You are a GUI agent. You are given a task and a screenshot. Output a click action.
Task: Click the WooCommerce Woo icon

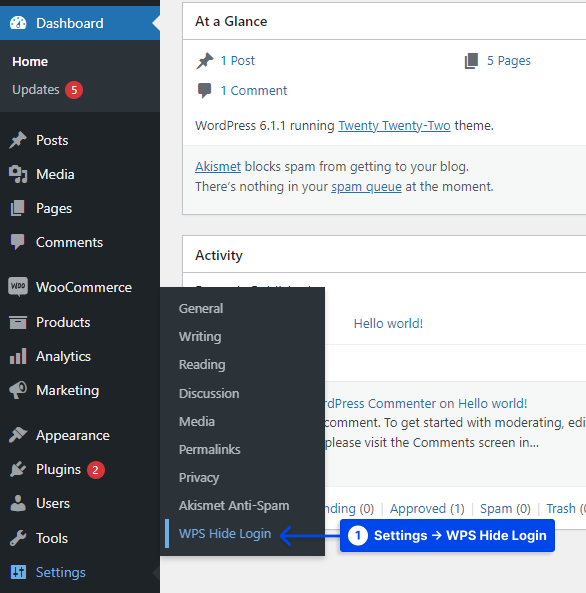[18, 287]
